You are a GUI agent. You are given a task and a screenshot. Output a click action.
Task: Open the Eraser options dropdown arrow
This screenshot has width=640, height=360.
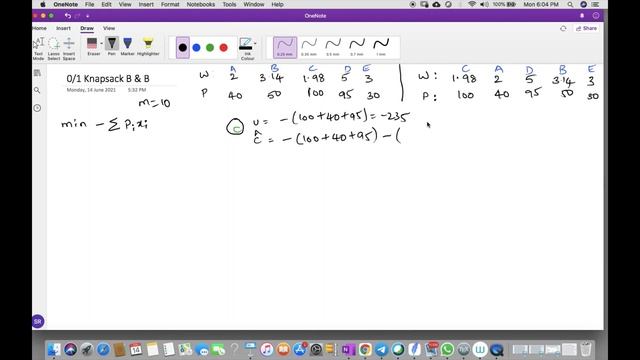click(101, 43)
